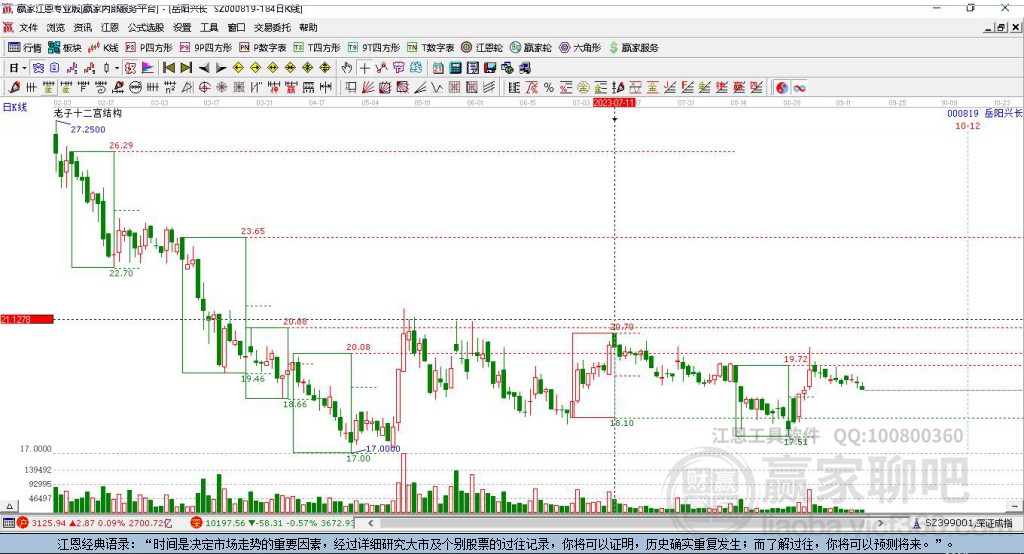Screen dimensions: 1024x554
Task: Open the 文件 menu
Action: click(x=28, y=27)
